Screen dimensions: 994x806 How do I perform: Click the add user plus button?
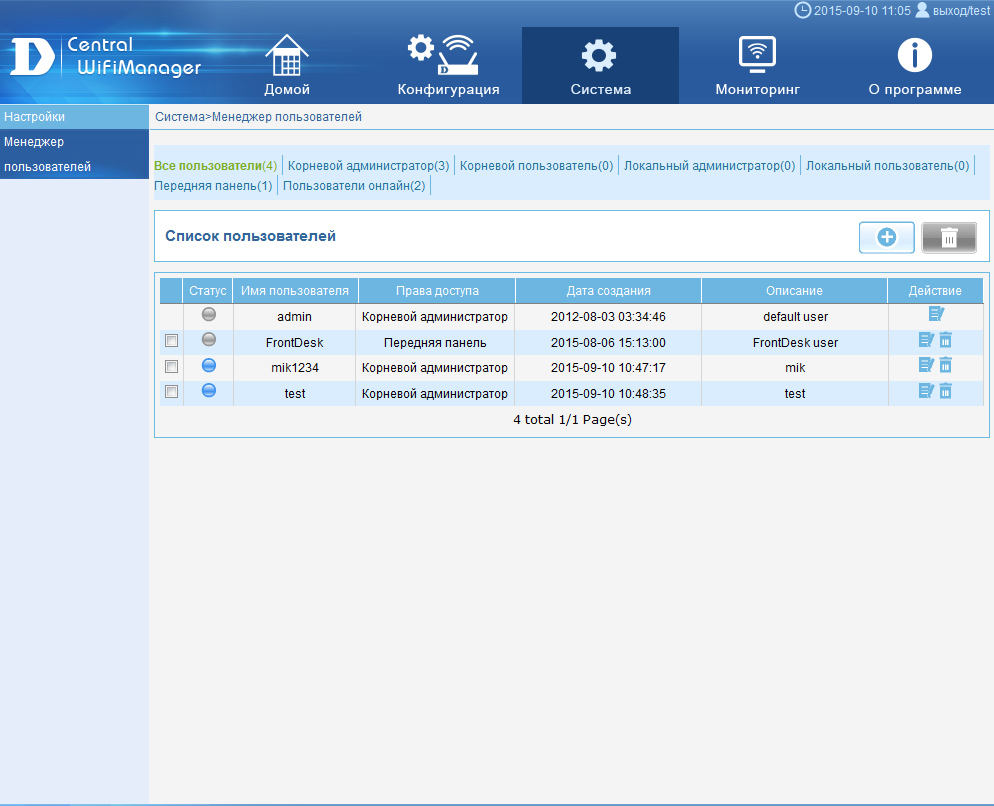pyautogui.click(x=886, y=237)
